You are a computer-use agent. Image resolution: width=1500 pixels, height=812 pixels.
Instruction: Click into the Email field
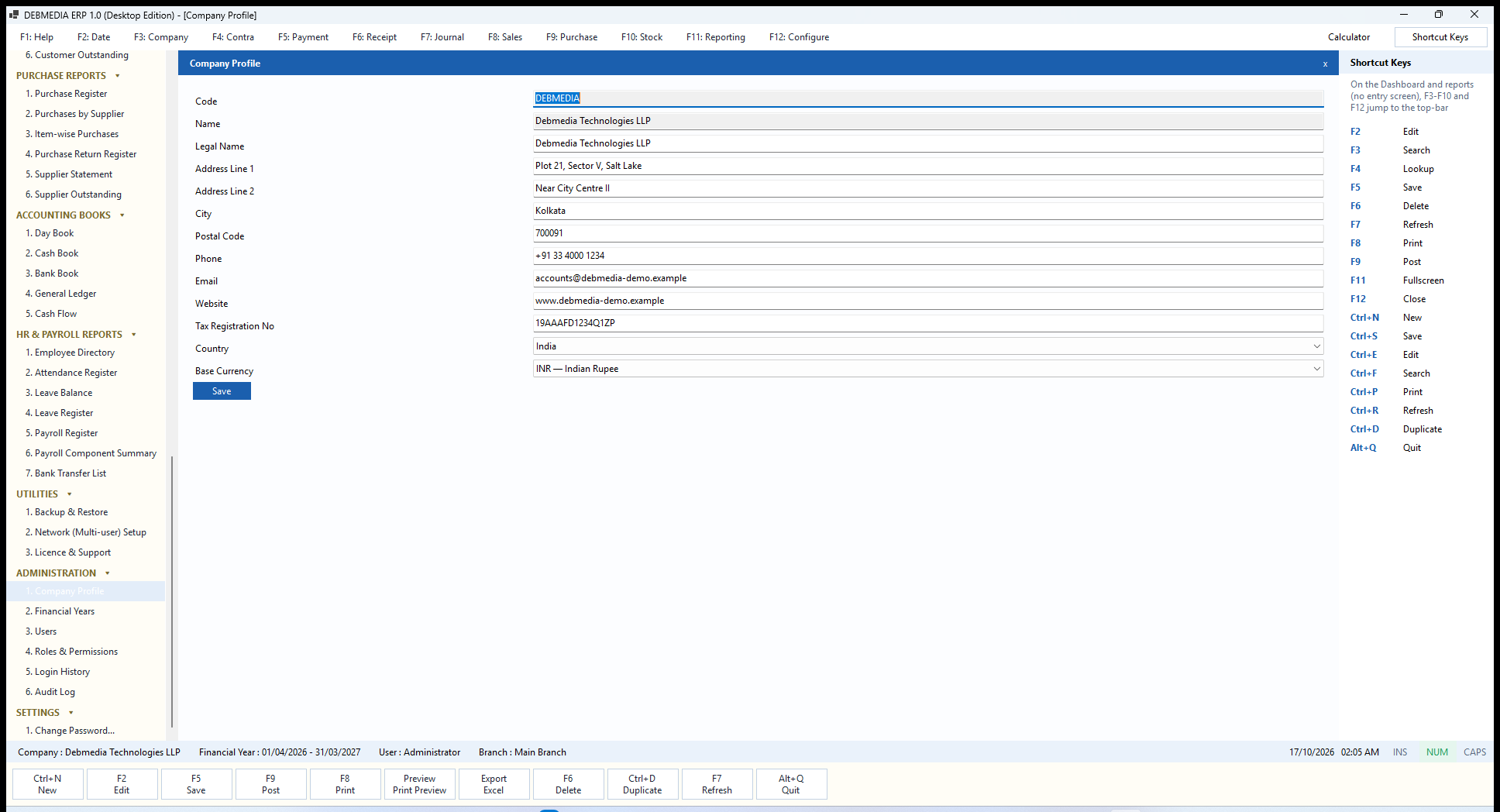[x=928, y=278]
